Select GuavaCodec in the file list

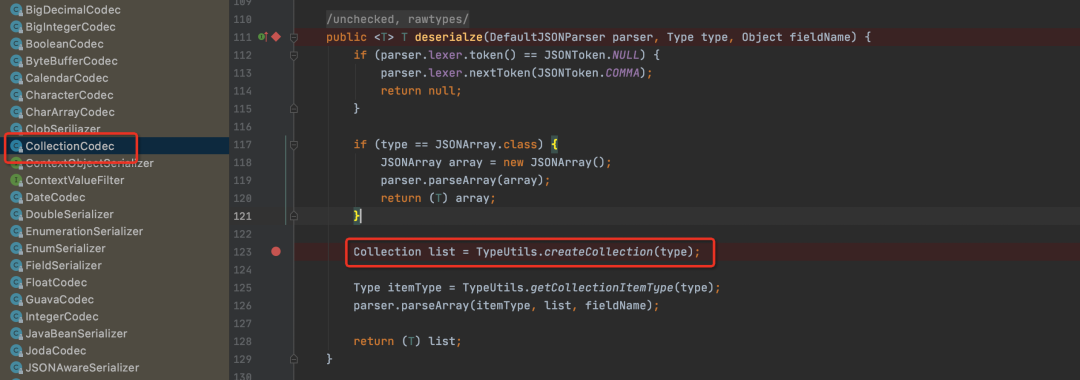[59, 299]
